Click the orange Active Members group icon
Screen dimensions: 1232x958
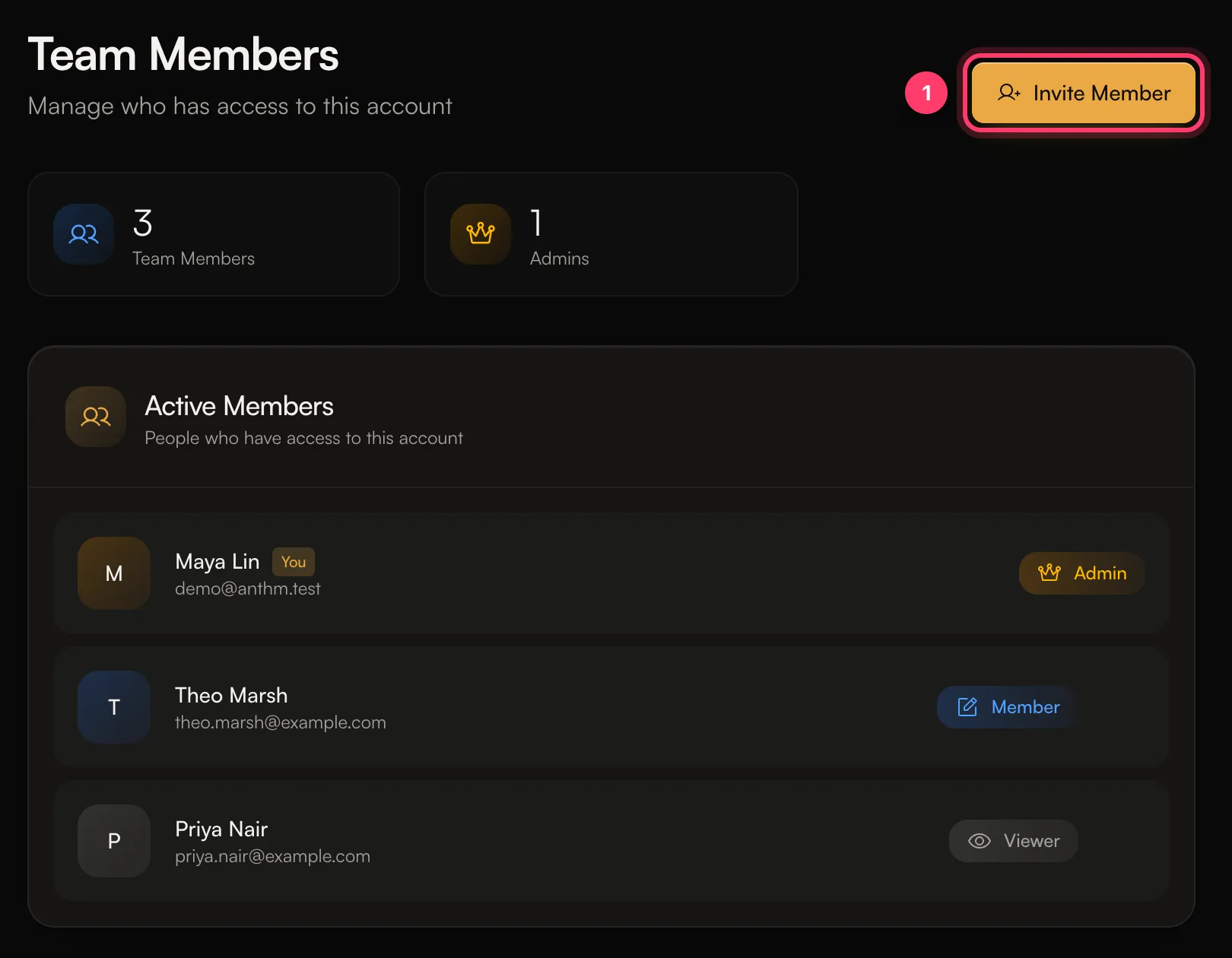pos(96,417)
